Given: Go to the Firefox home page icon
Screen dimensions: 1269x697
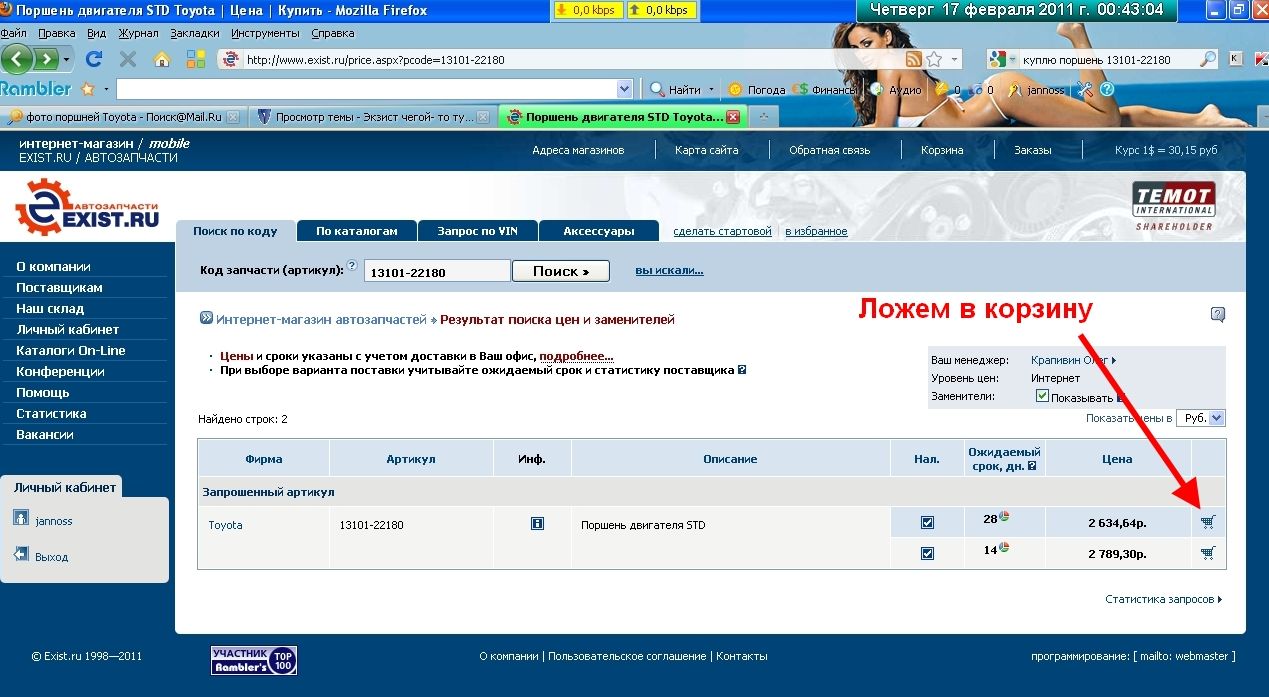Looking at the screenshot, I should pyautogui.click(x=161, y=60).
